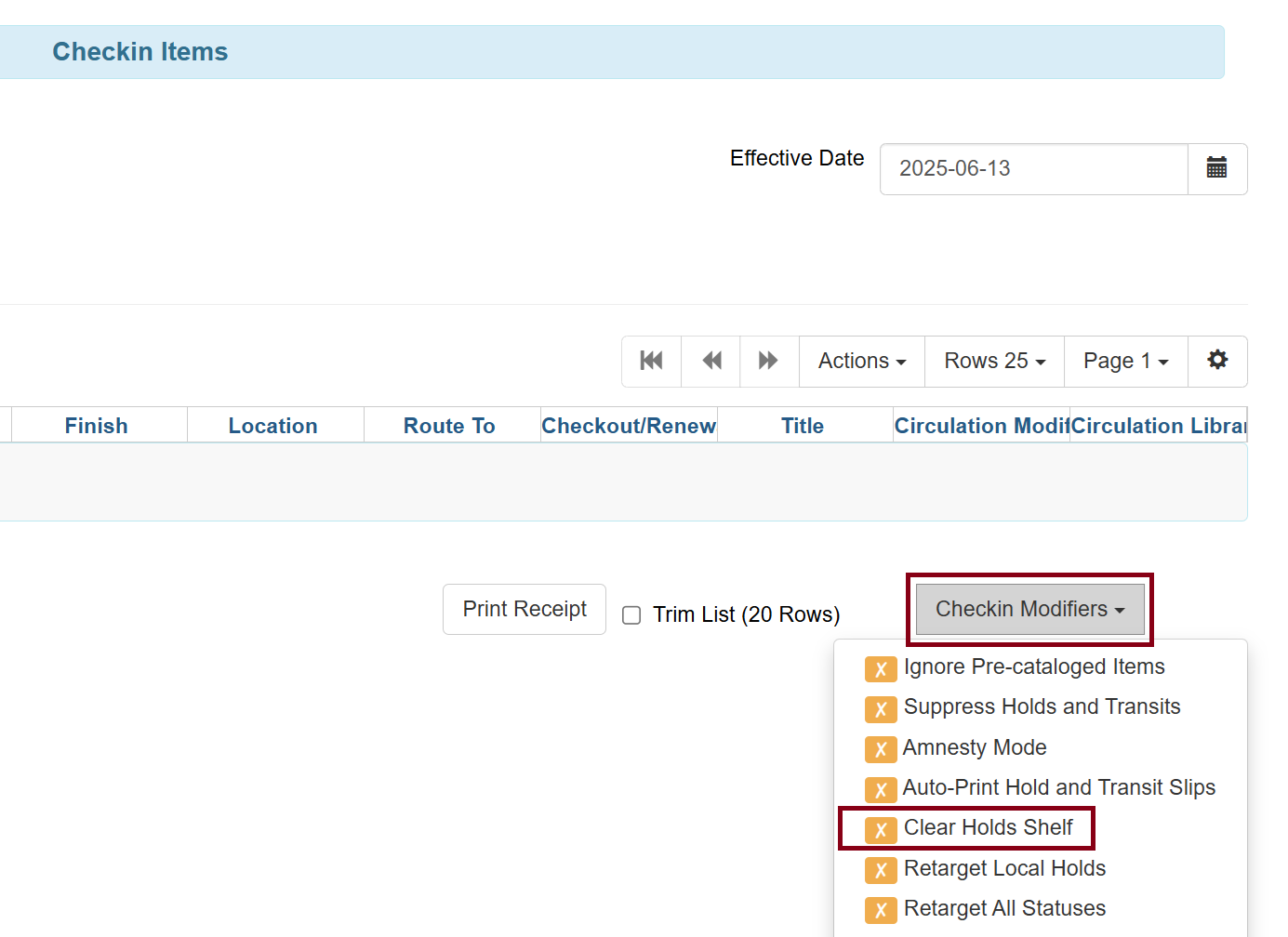Select Clear Holds Shelf menu option
The width and height of the screenshot is (1288, 937).
coord(988,828)
